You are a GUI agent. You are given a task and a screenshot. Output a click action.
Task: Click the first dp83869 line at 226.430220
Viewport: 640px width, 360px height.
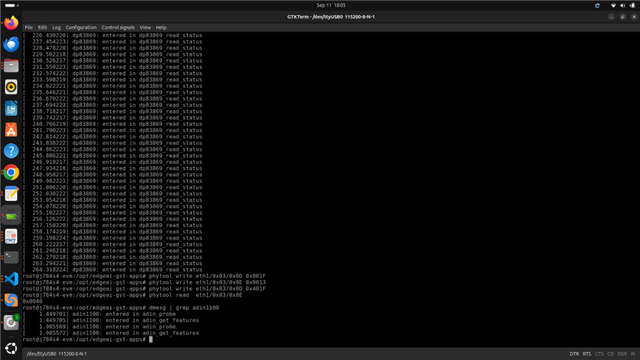coord(112,35)
